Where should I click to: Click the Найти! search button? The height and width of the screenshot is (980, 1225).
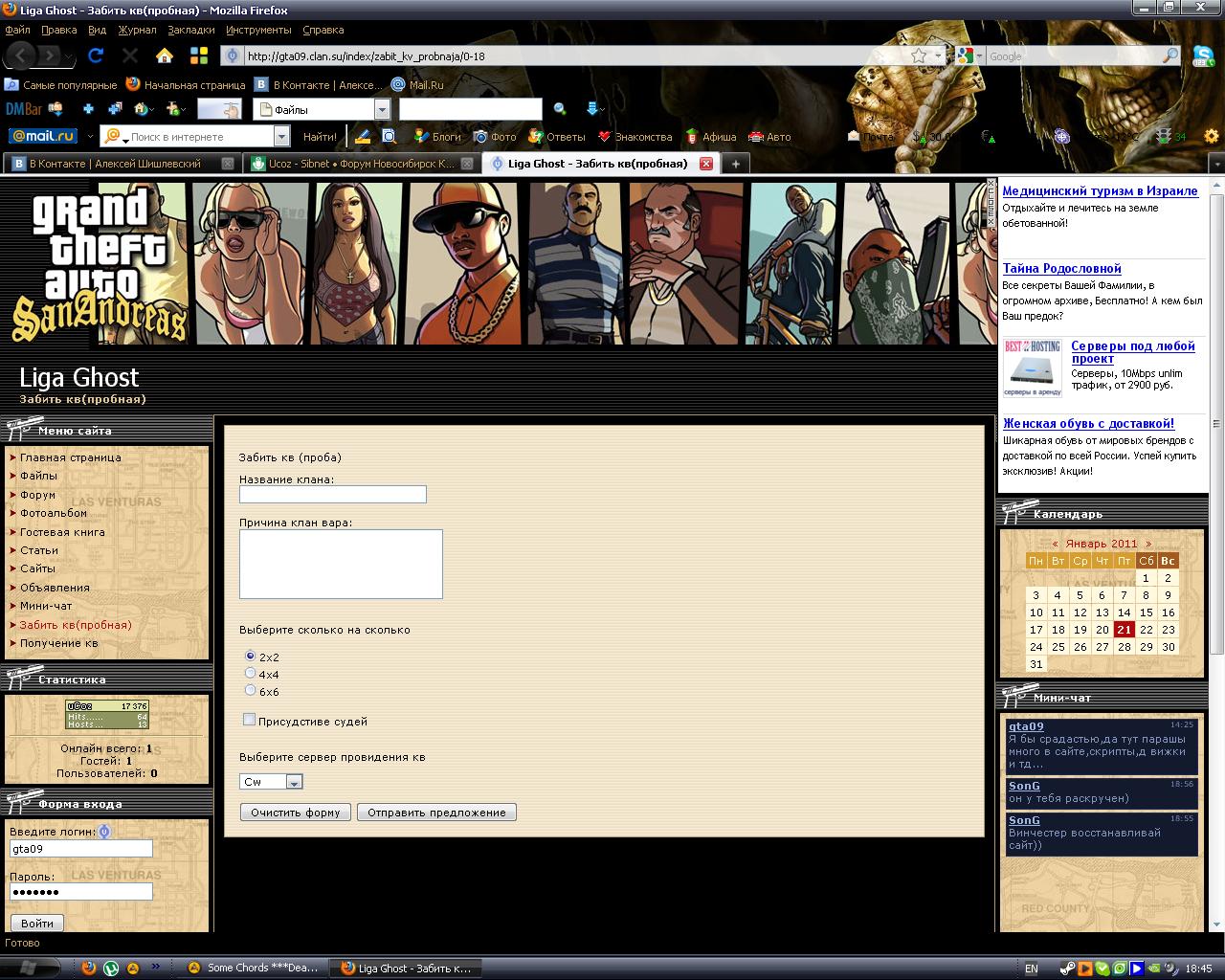tap(320, 137)
